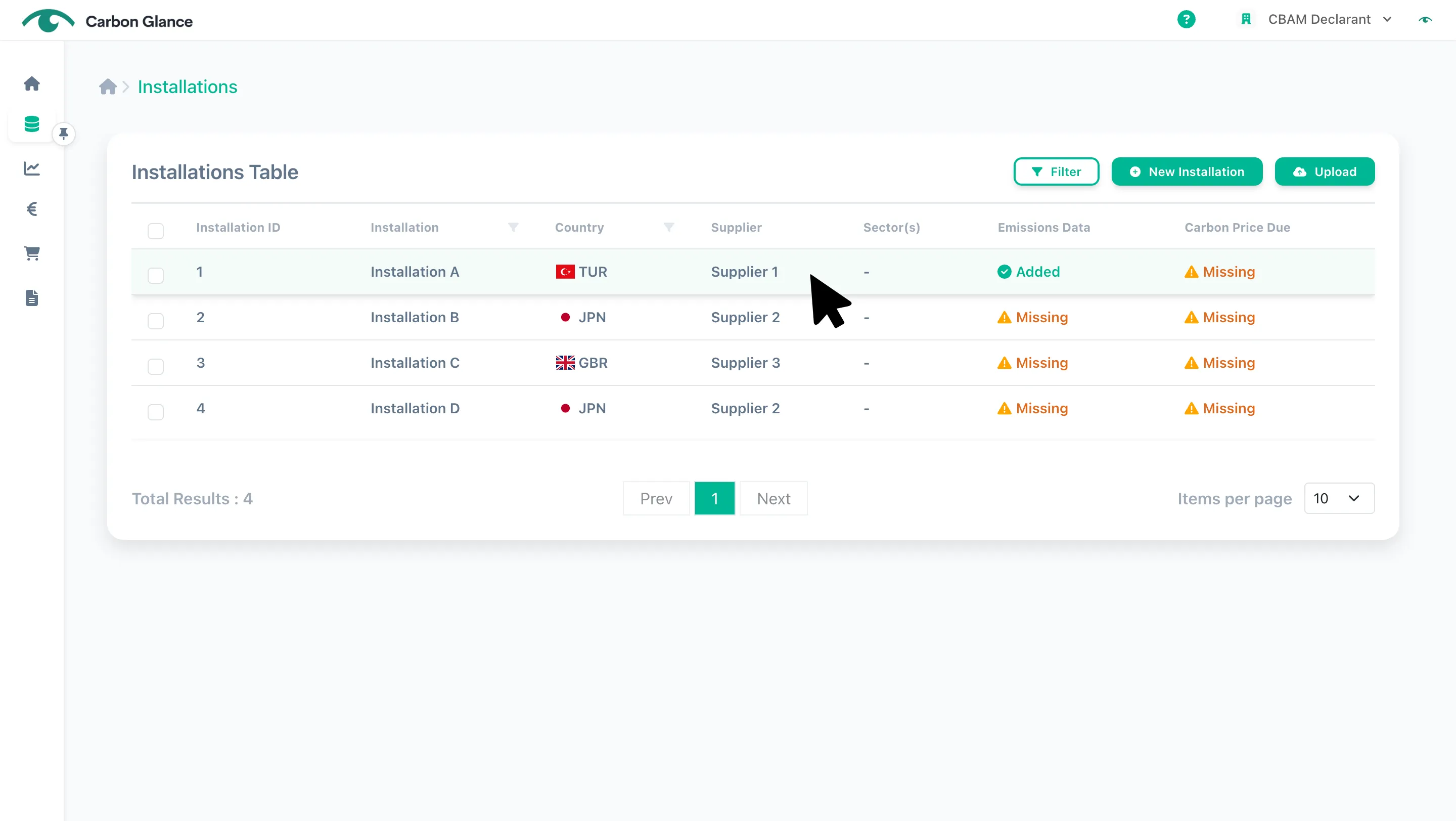Open the Installation column filter funnel
This screenshot has height=821, width=1456.
[513, 227]
